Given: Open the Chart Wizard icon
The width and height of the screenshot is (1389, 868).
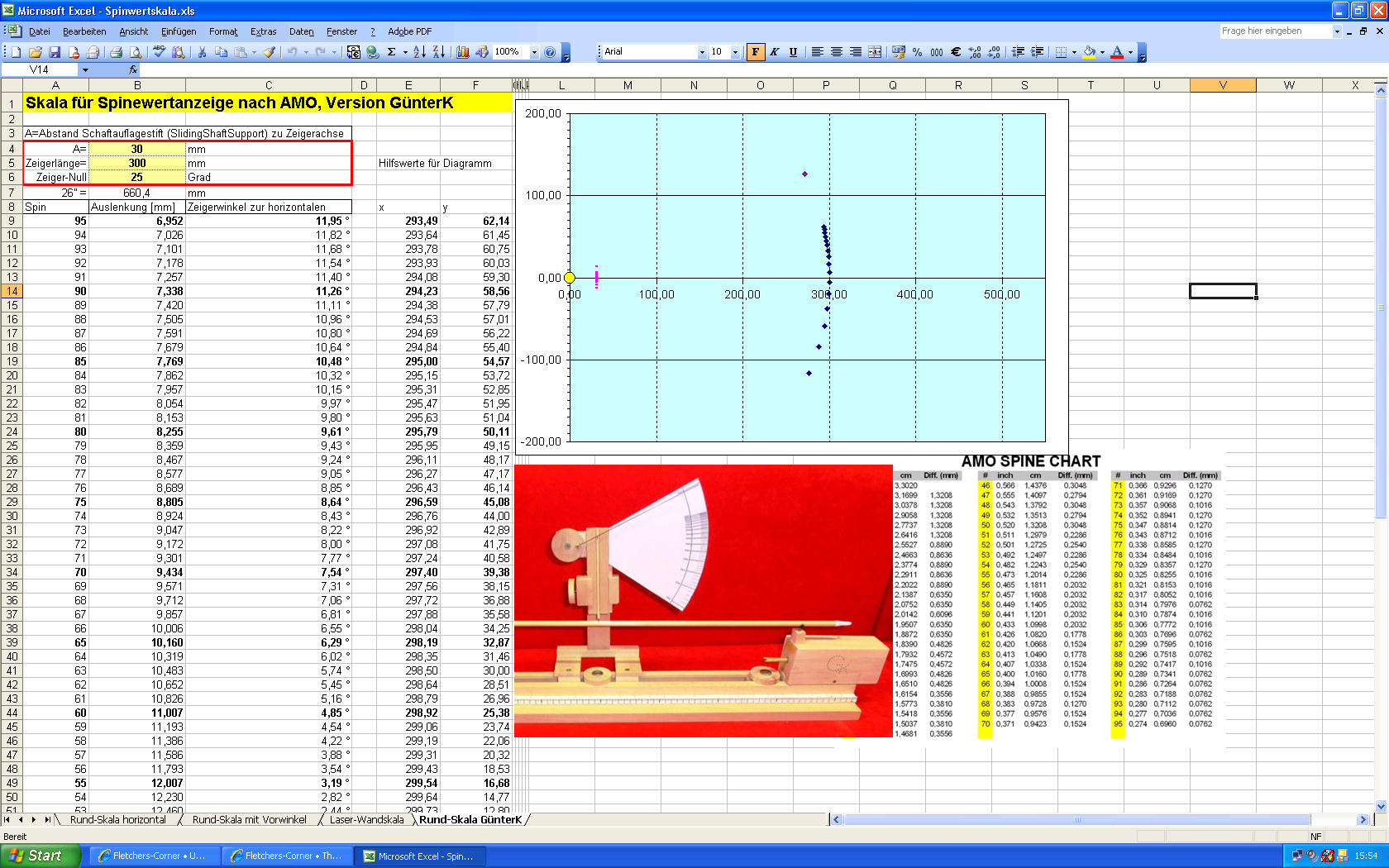Looking at the screenshot, I should tap(463, 52).
